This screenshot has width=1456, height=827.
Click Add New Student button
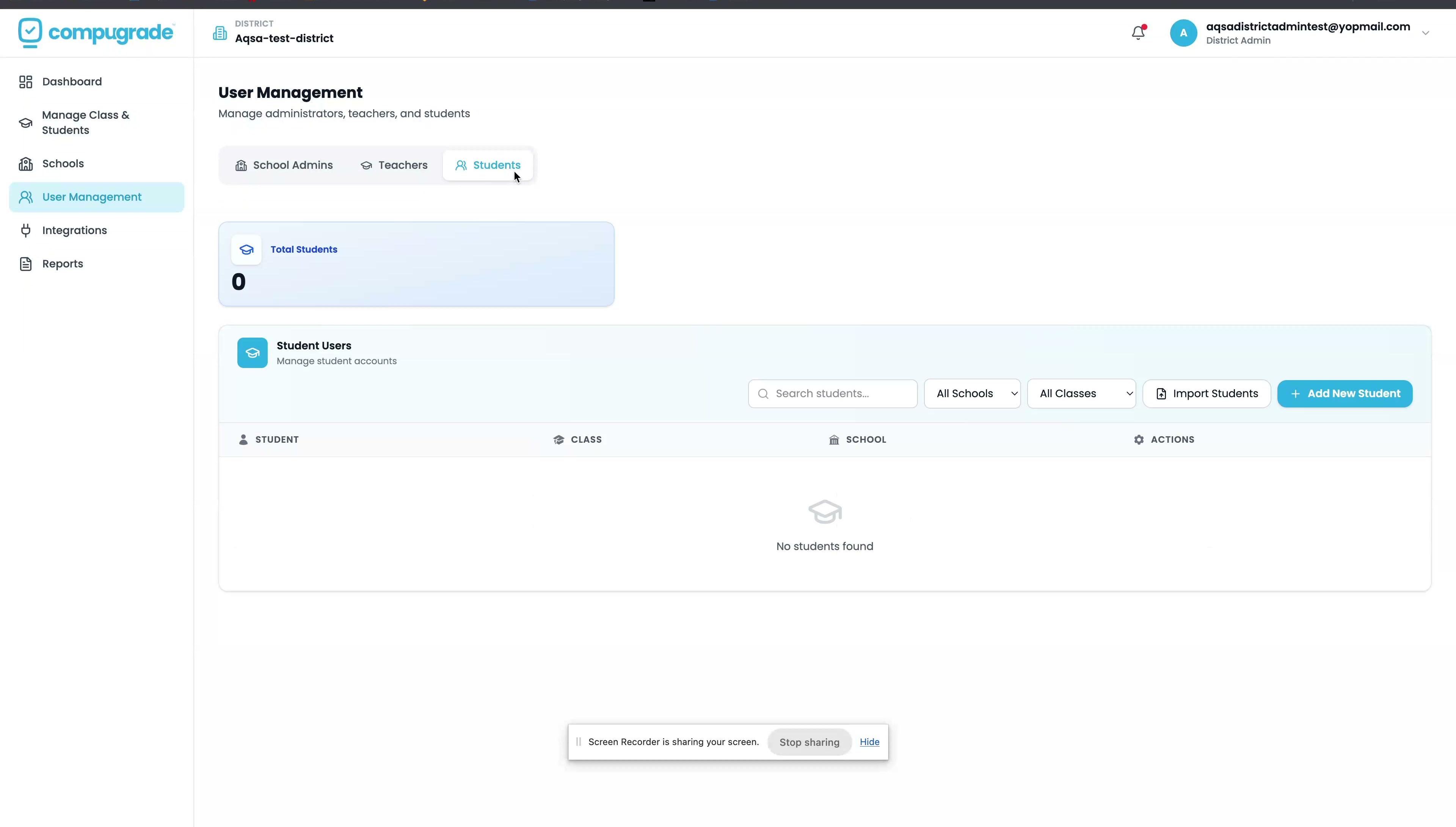1345,394
